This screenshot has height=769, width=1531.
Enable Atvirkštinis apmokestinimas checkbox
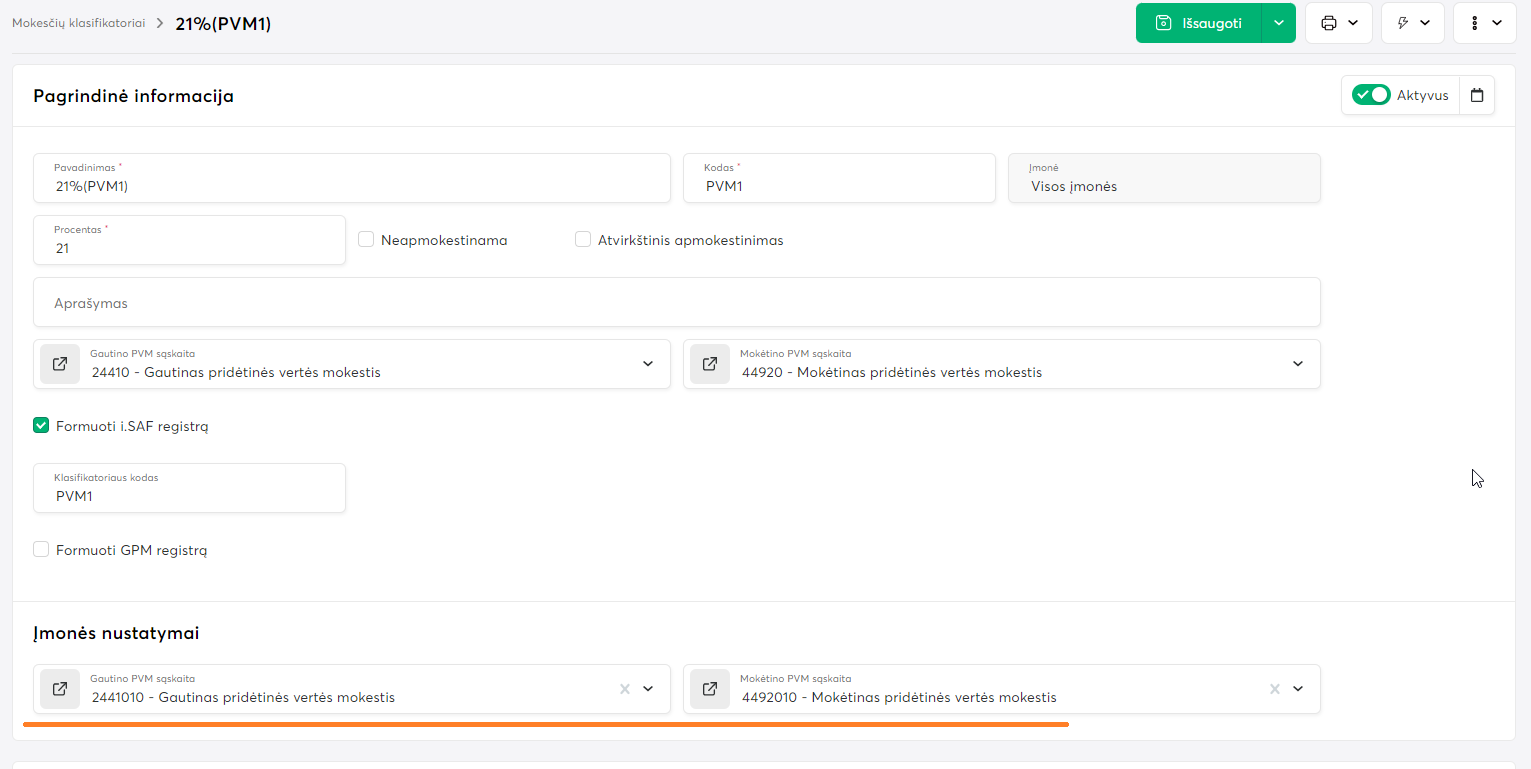(583, 240)
